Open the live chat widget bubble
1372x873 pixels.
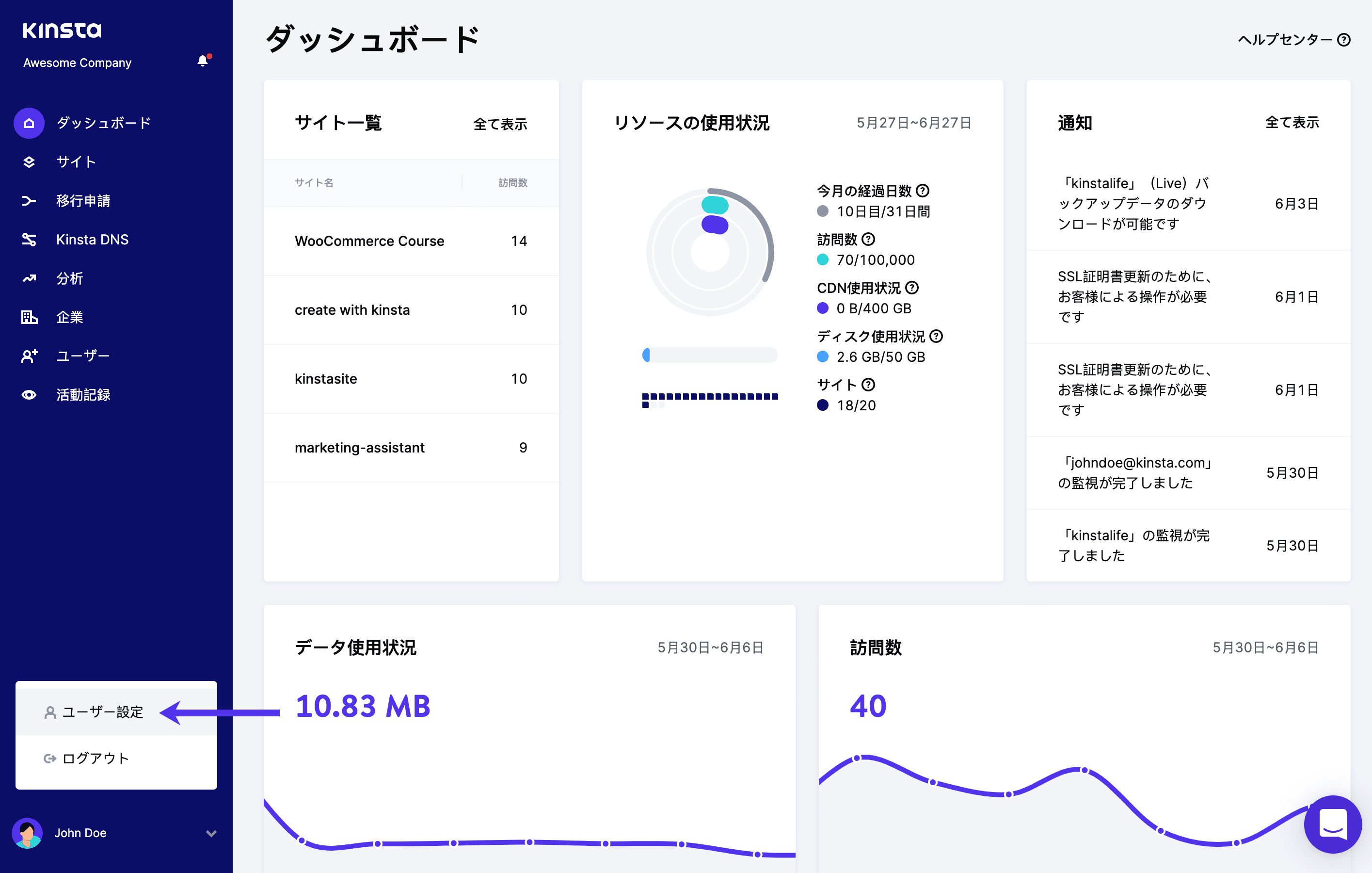(x=1333, y=825)
